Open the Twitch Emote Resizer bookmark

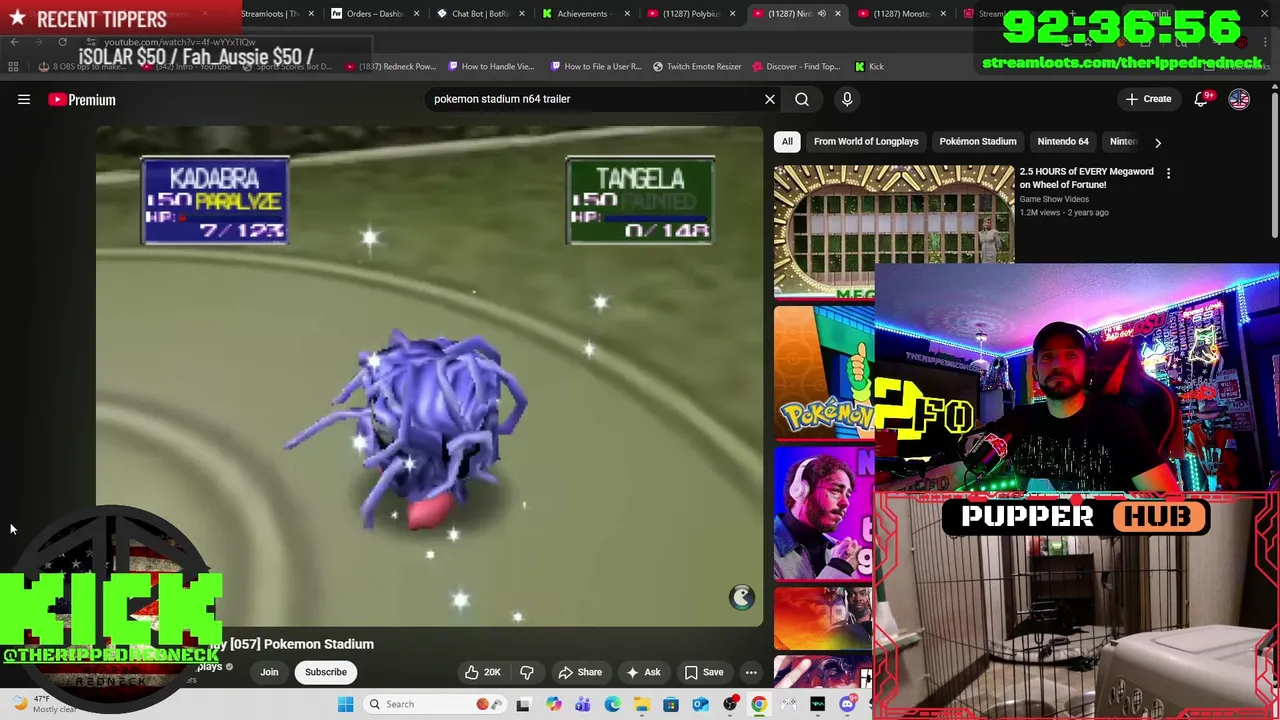tap(697, 67)
